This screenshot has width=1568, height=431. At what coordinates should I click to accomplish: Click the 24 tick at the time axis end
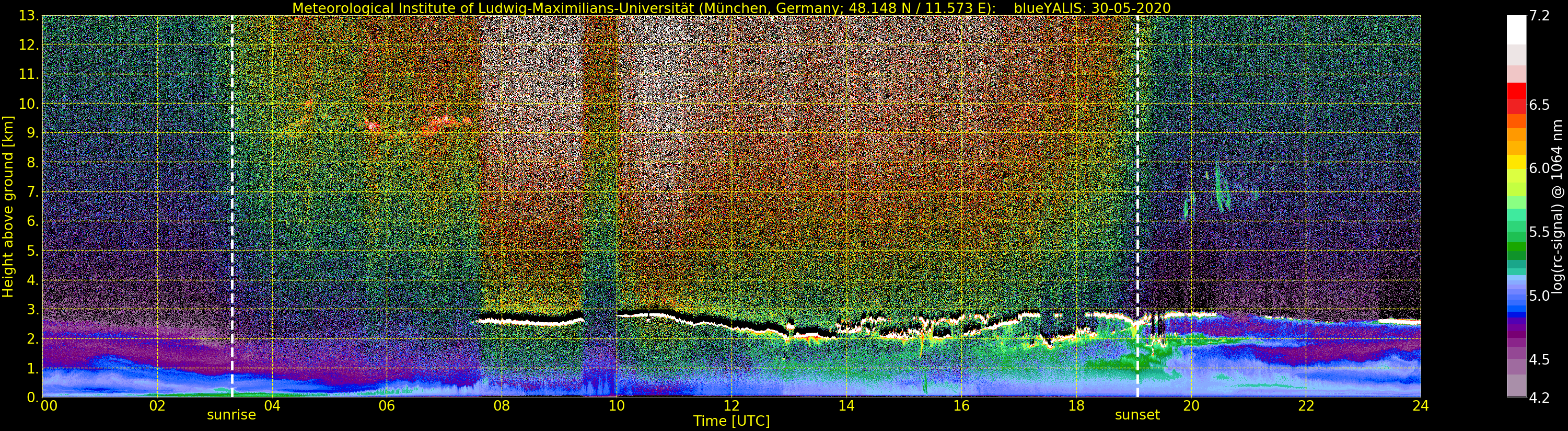click(1420, 406)
